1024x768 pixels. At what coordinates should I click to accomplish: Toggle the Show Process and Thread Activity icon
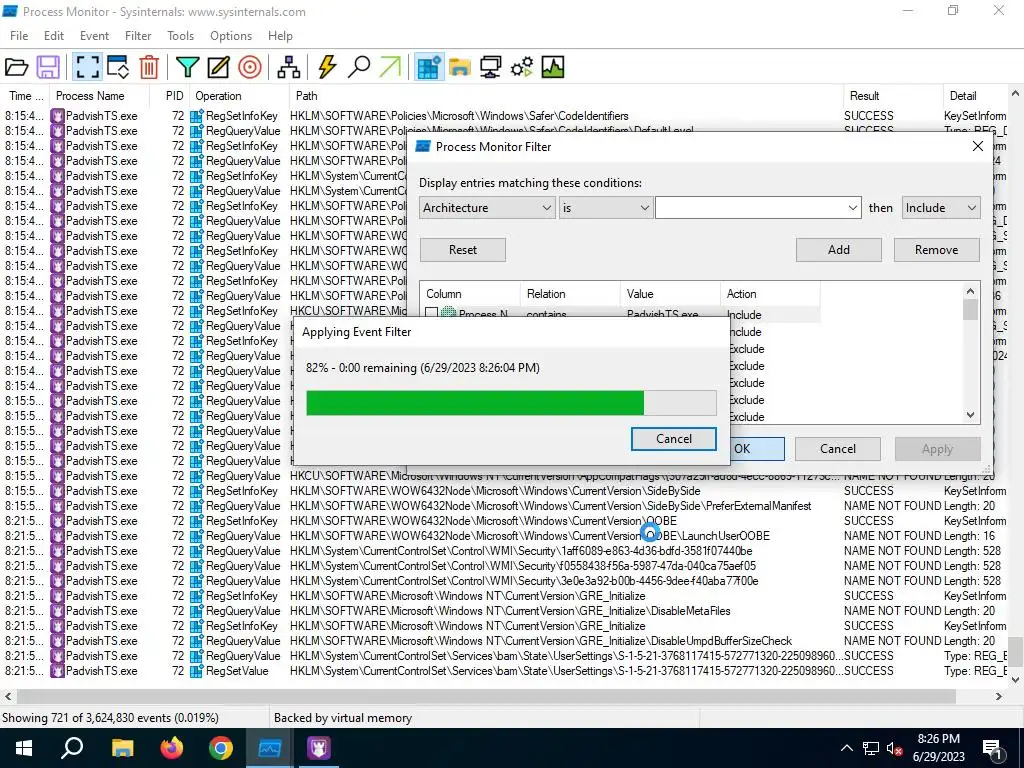click(x=522, y=67)
